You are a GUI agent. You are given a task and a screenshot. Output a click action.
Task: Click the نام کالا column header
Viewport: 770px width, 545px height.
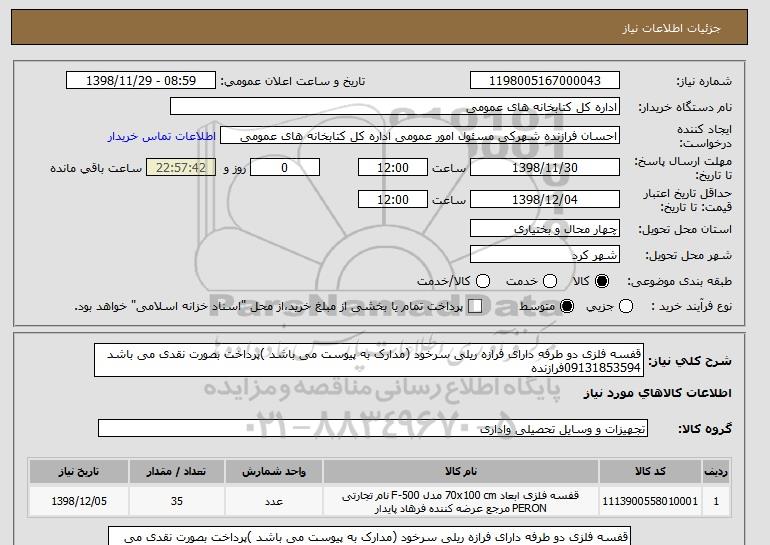461,471
